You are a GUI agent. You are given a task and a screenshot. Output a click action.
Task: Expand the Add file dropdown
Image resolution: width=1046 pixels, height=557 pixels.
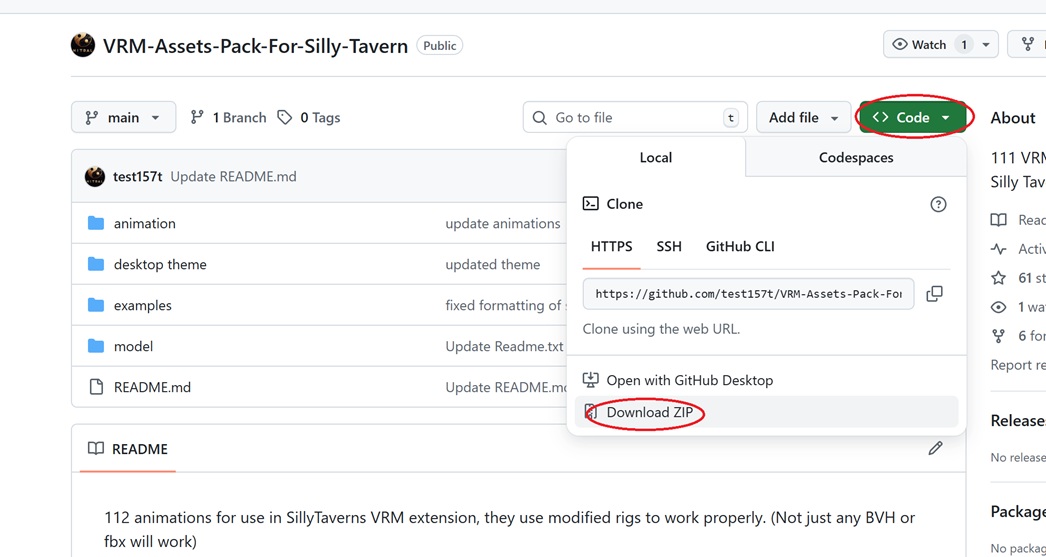802,117
